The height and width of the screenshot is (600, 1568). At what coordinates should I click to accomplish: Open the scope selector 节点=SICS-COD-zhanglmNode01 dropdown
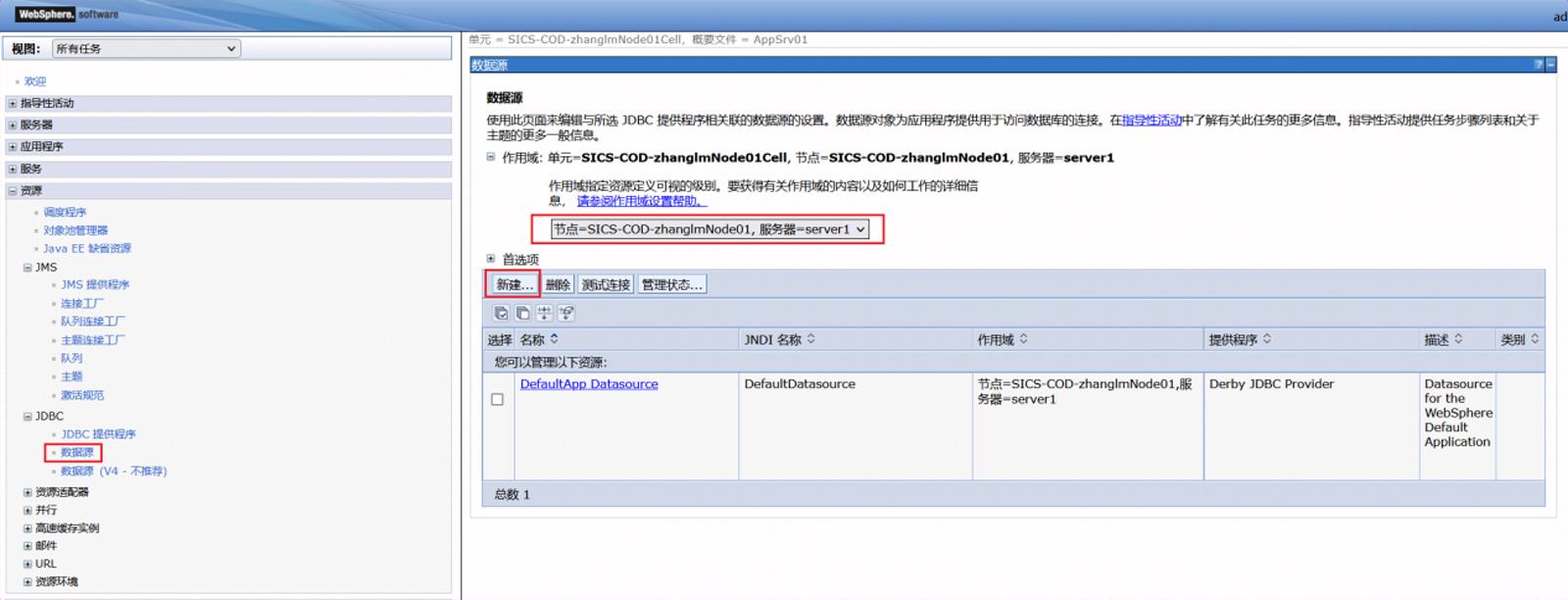[709, 229]
